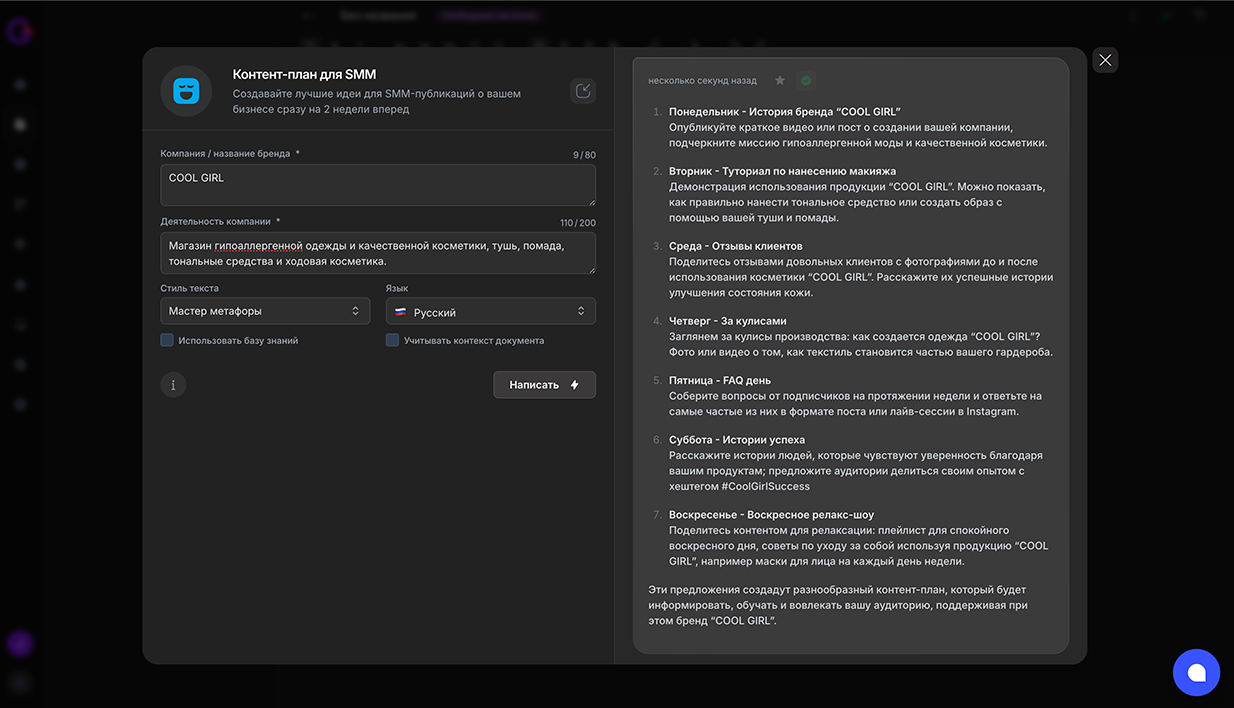
Task: Click the green checkmark icon above the result
Action: [806, 80]
